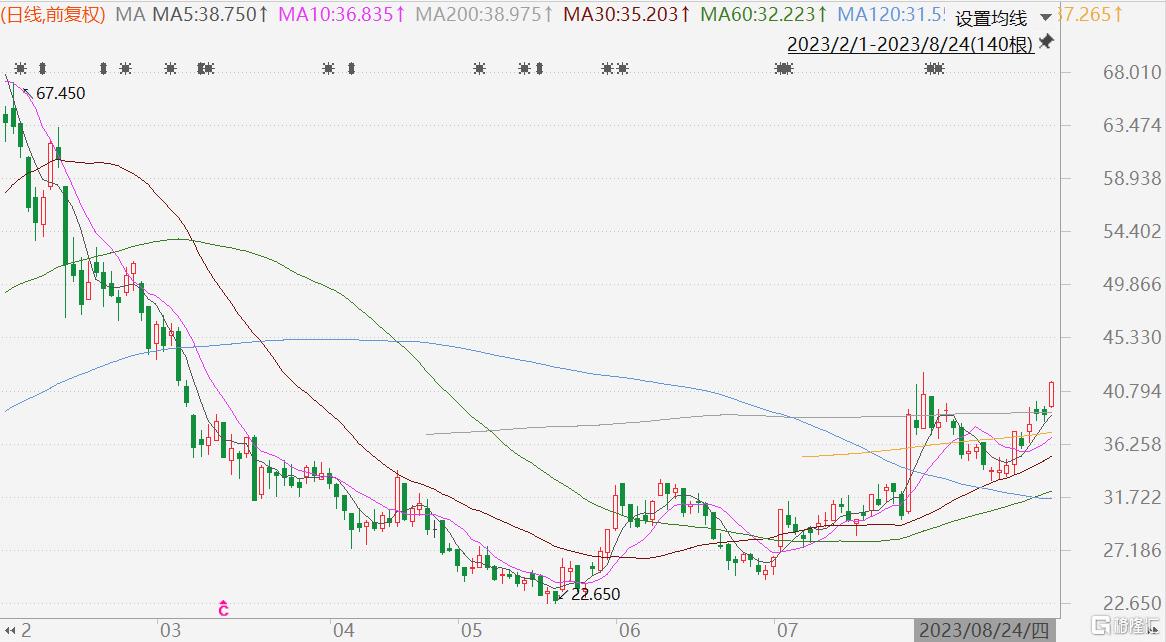
Task: Click the rightmost event marker cluster near August
Action: point(934,68)
